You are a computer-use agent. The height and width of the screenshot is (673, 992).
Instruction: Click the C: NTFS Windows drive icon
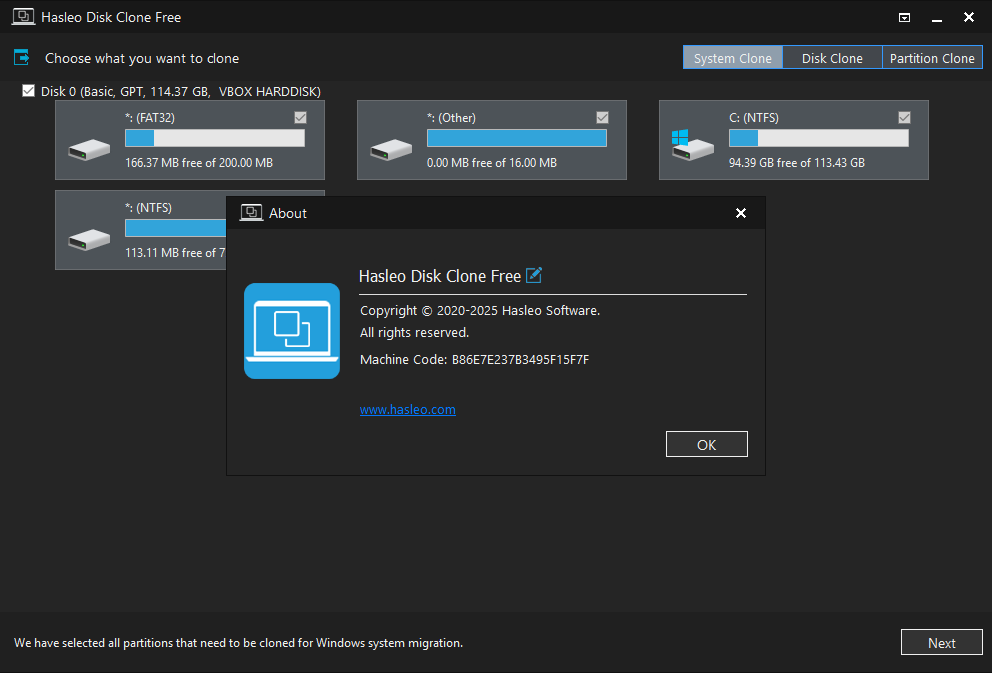coord(692,145)
